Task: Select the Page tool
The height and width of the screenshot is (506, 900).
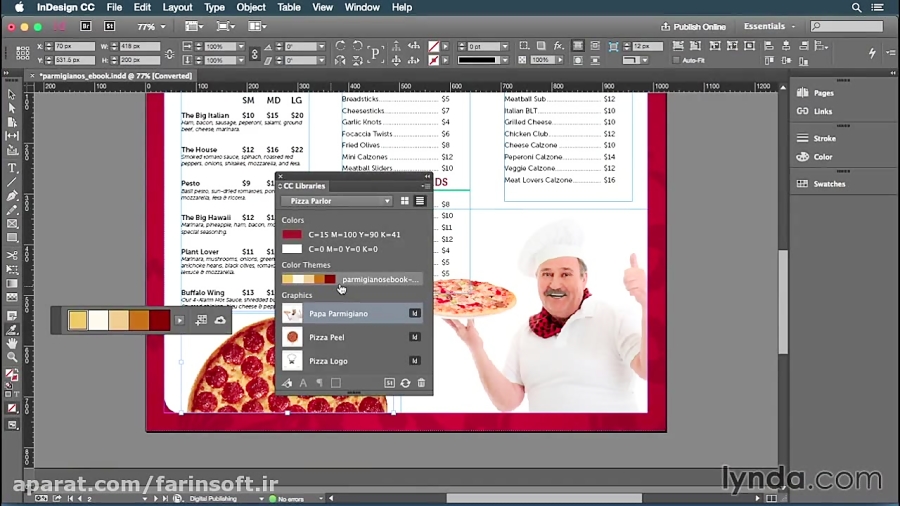Action: [x=12, y=122]
